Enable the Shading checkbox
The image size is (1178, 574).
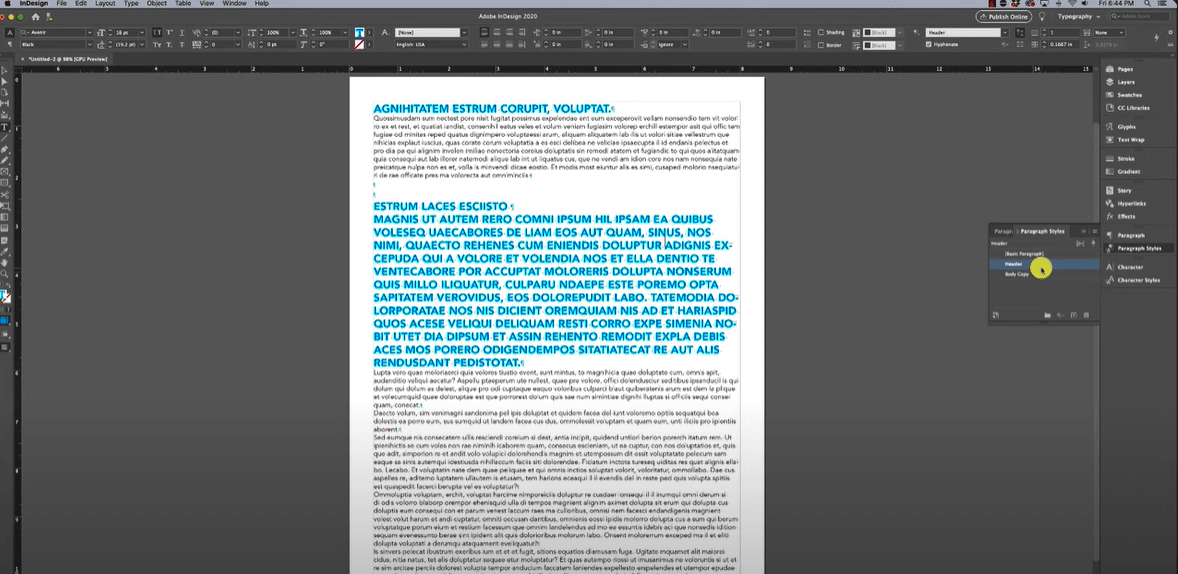[821, 32]
